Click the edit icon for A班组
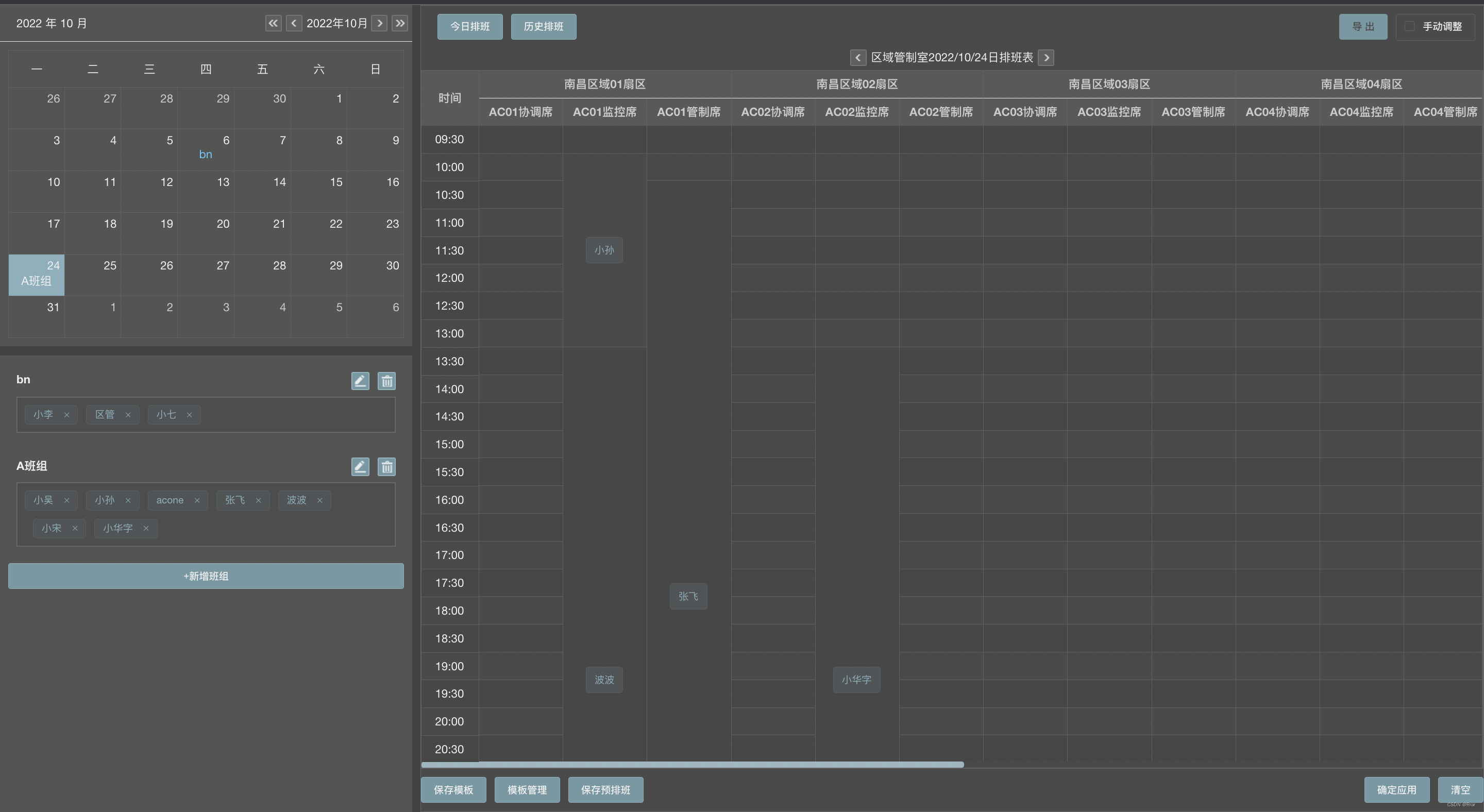The width and height of the screenshot is (1484, 812). (x=360, y=466)
